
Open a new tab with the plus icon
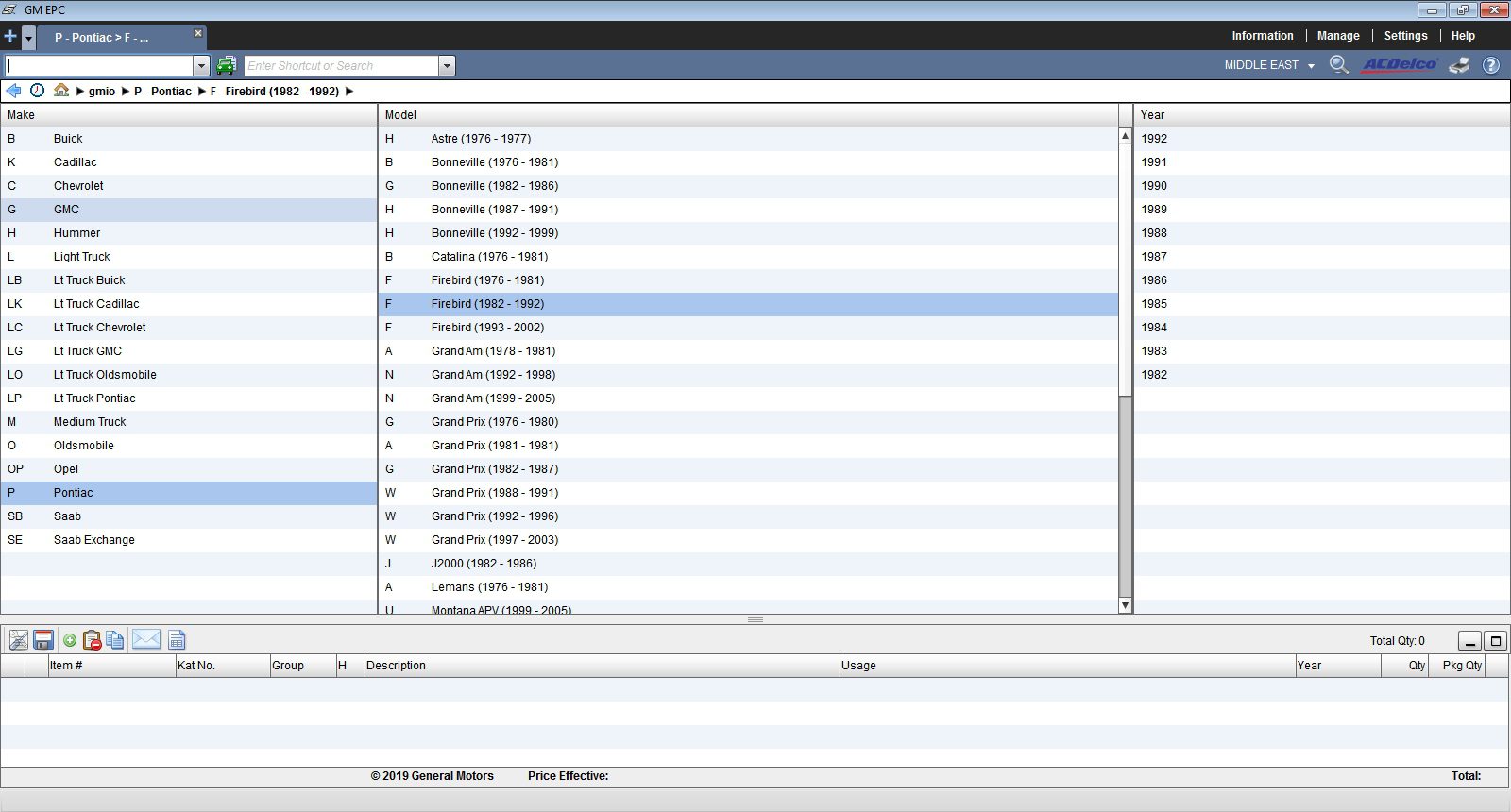tap(10, 37)
